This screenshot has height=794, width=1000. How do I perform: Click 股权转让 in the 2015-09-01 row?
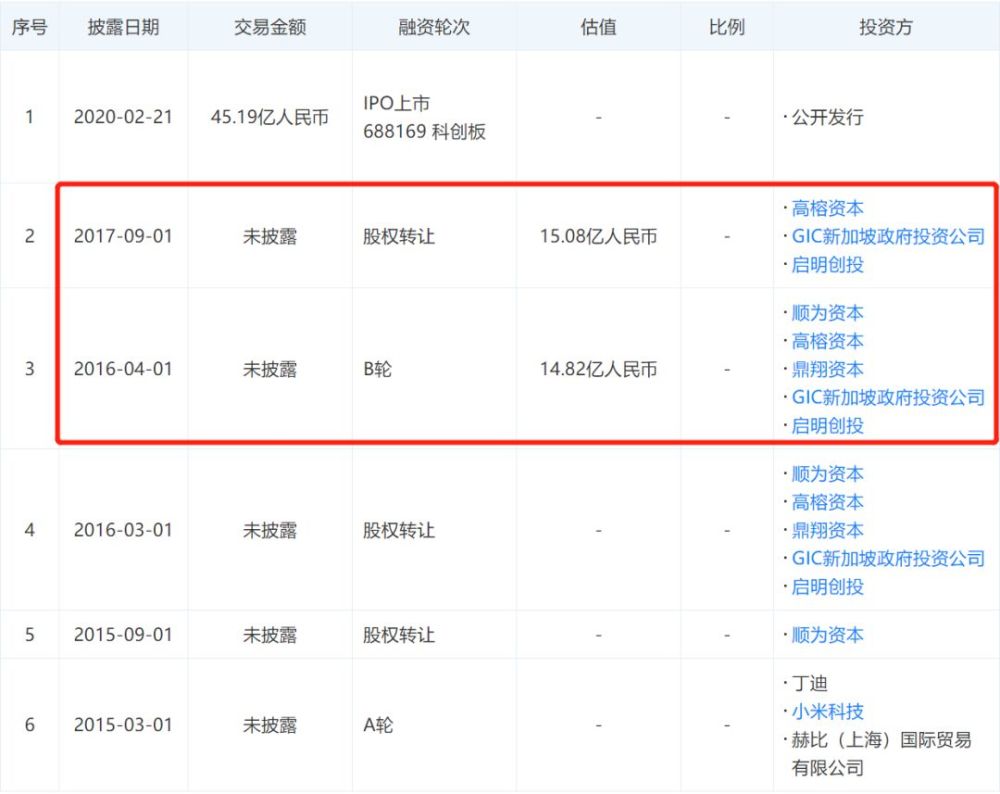(x=399, y=635)
